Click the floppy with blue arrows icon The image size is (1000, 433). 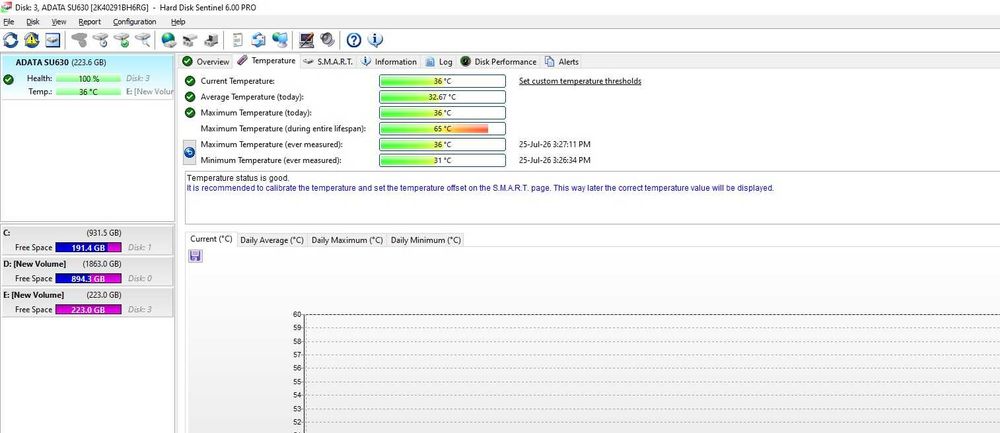[258, 40]
